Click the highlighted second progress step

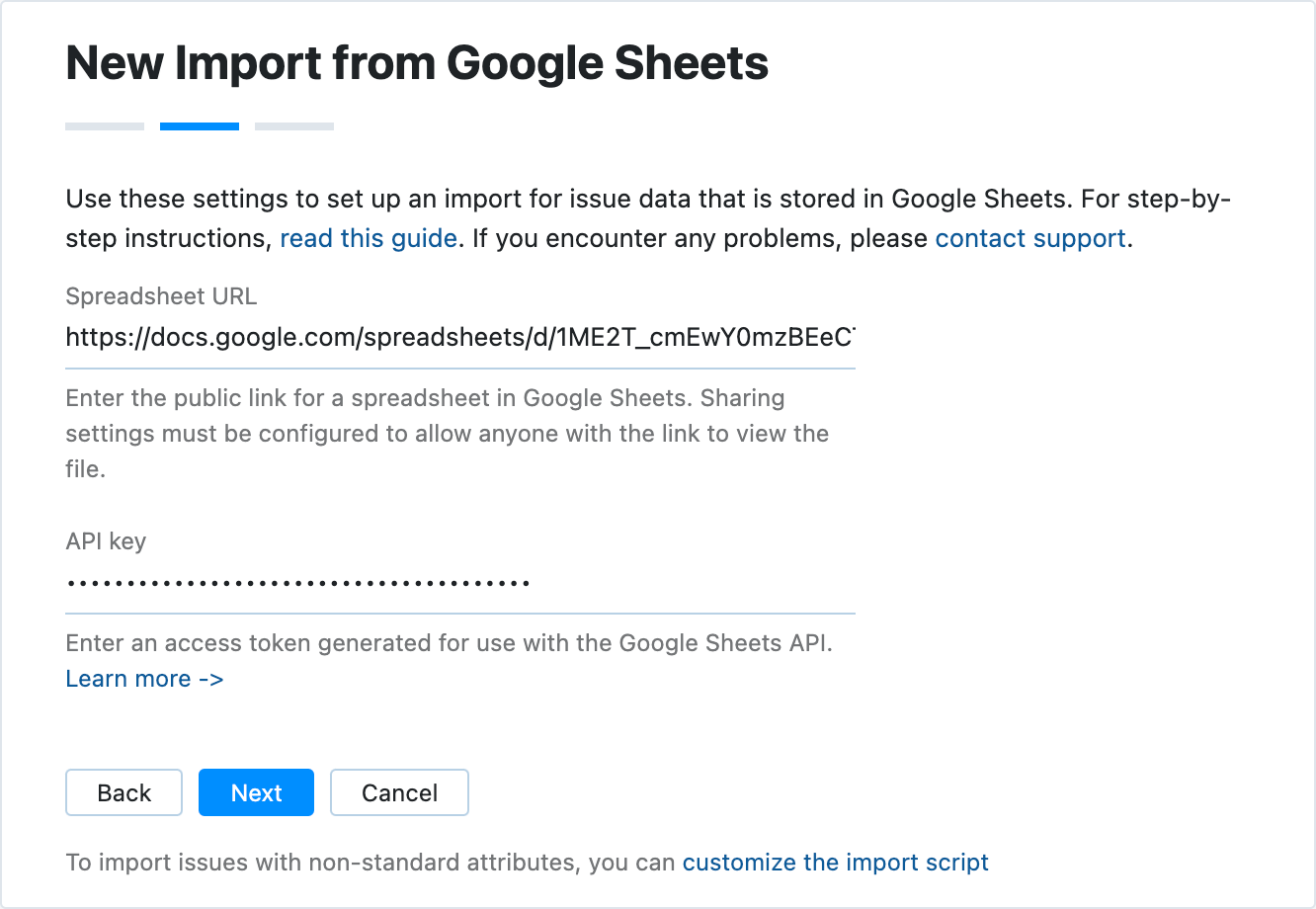[x=199, y=125]
